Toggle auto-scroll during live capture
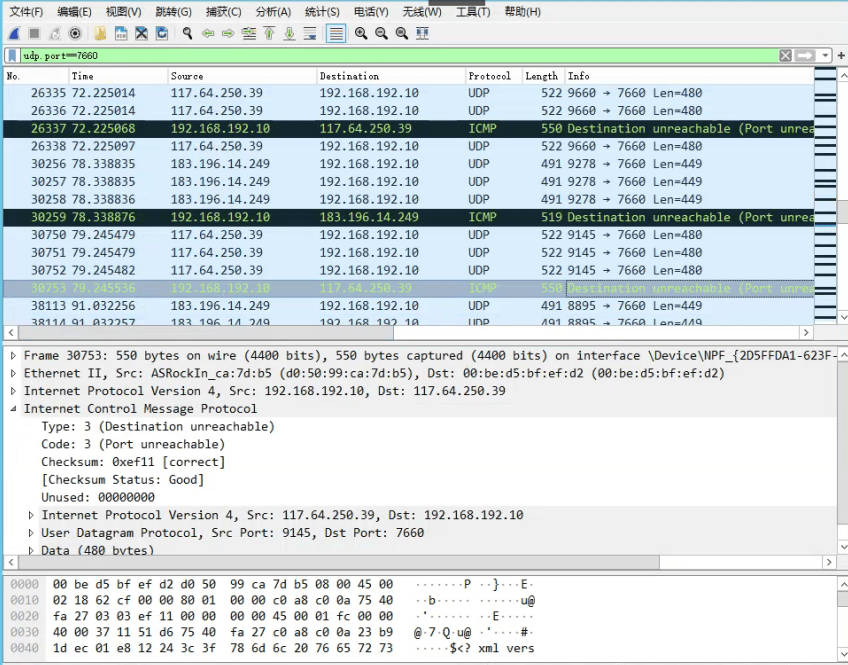The image size is (848, 665). click(x=310, y=33)
